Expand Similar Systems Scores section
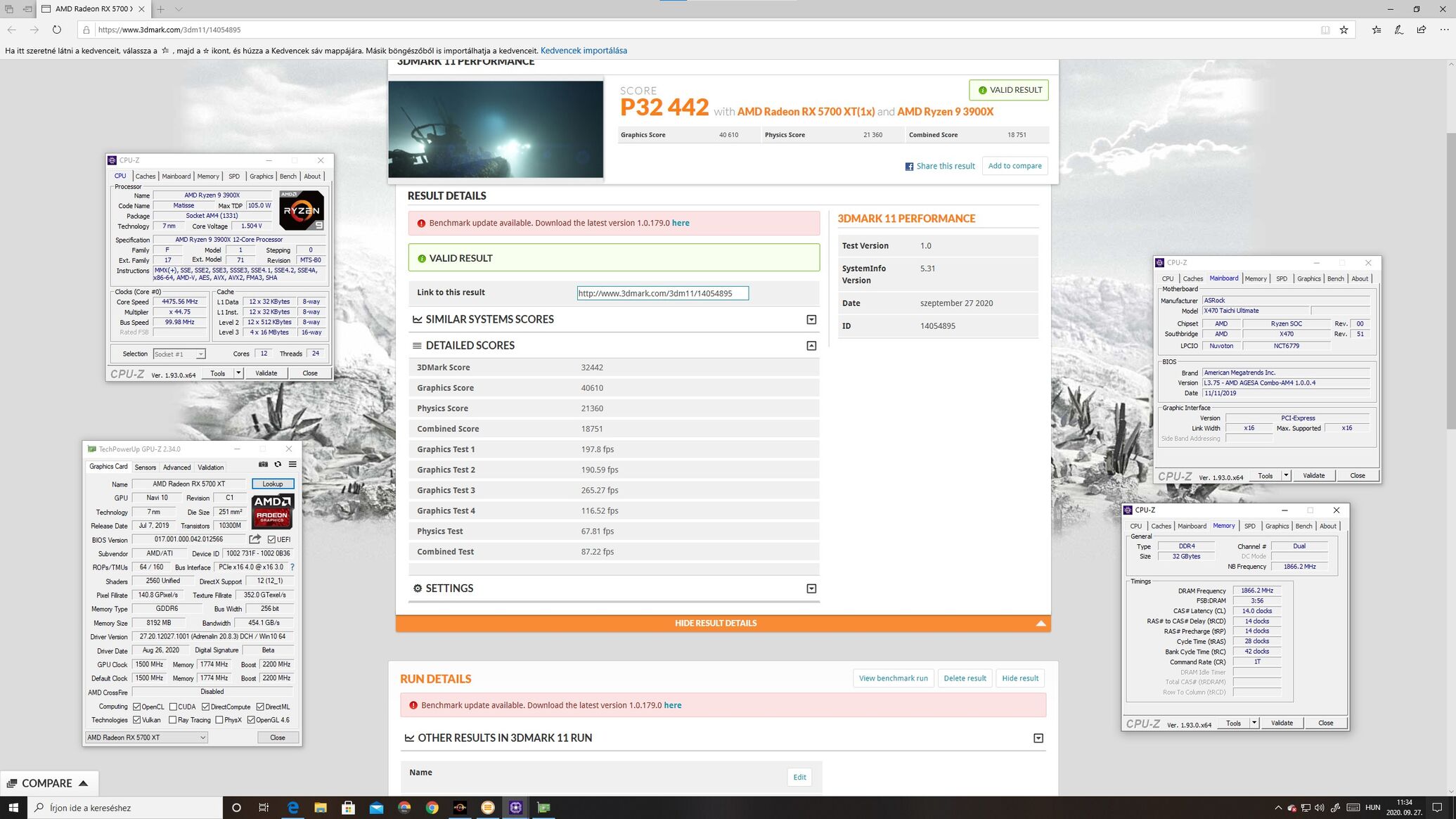The height and width of the screenshot is (819, 1456). click(x=811, y=320)
